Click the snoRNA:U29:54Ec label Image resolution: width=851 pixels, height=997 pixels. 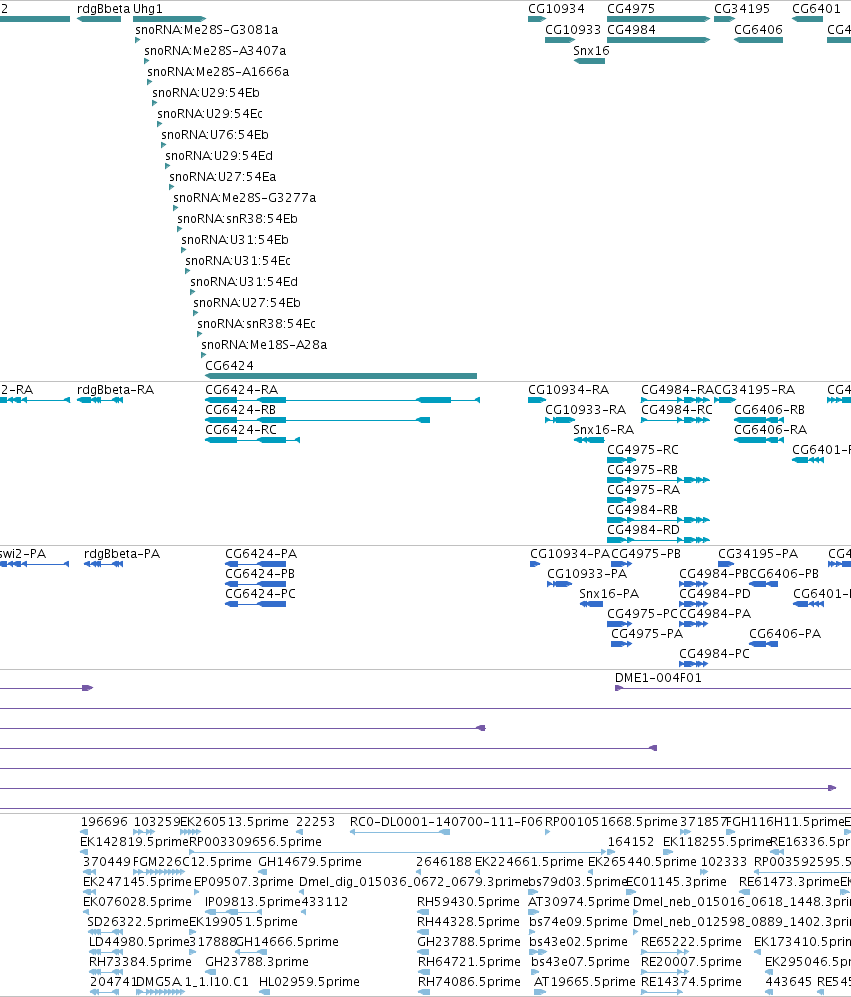(x=210, y=114)
